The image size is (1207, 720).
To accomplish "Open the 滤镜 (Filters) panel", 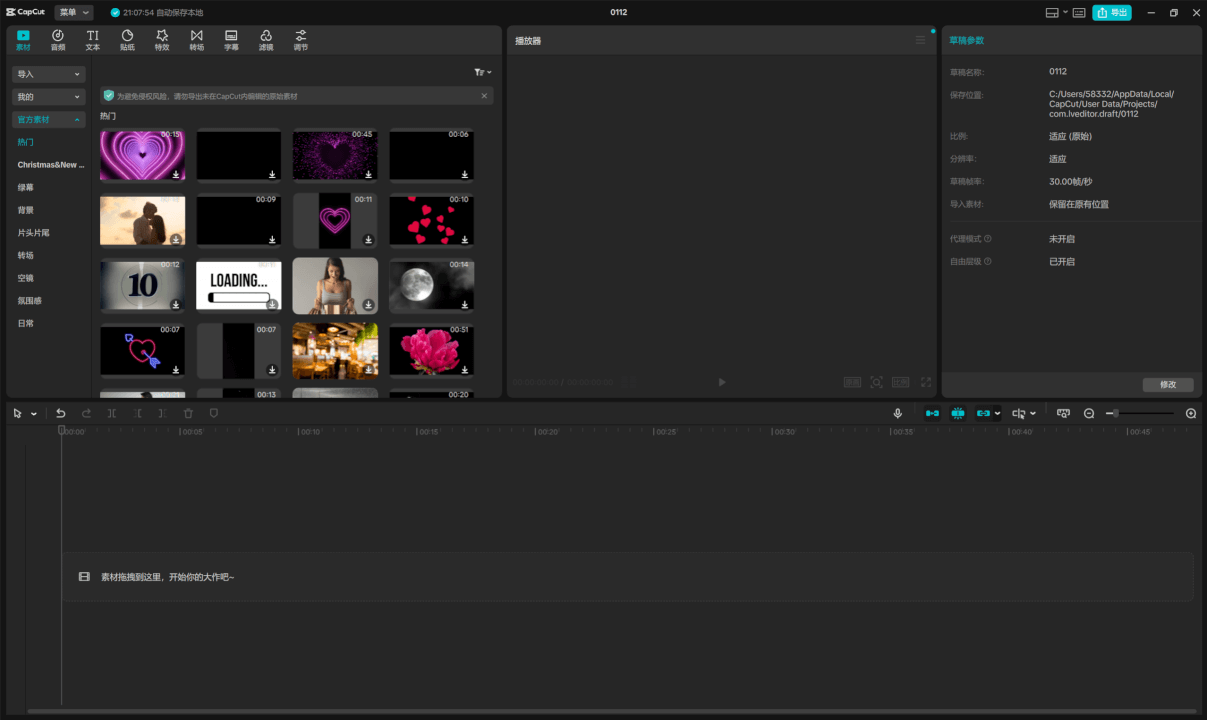I will pos(266,40).
